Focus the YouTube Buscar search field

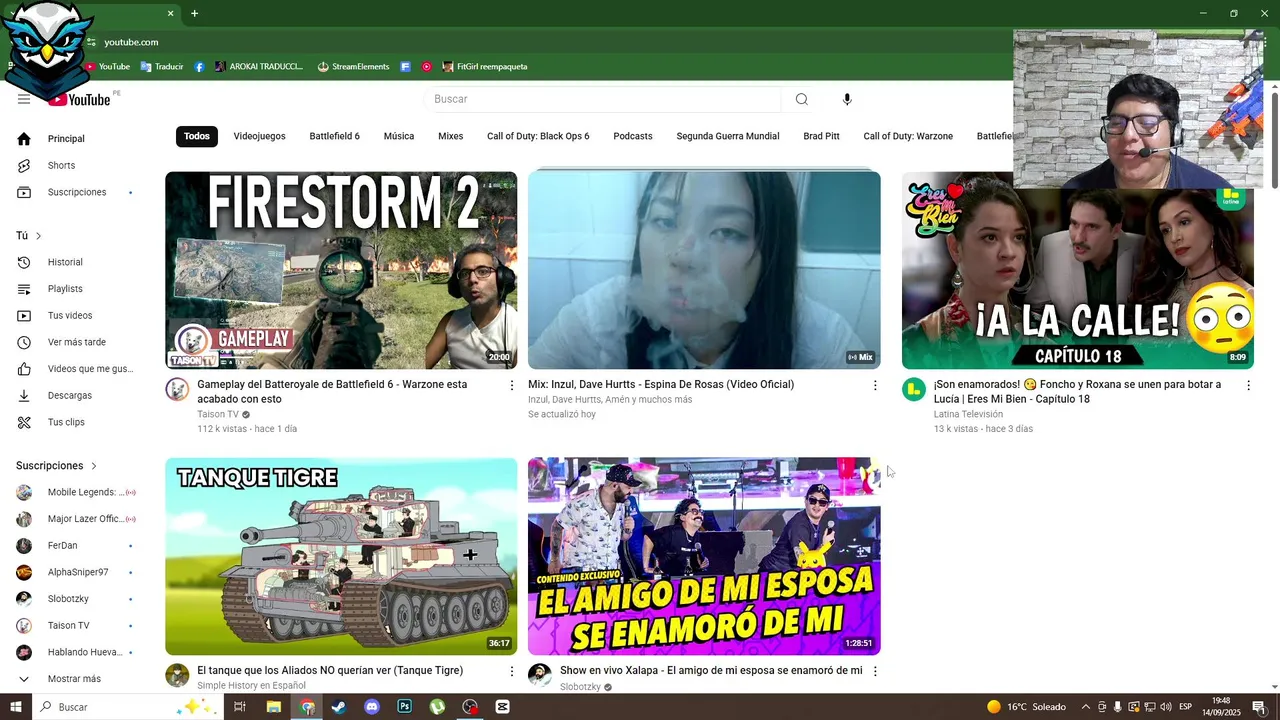point(603,99)
